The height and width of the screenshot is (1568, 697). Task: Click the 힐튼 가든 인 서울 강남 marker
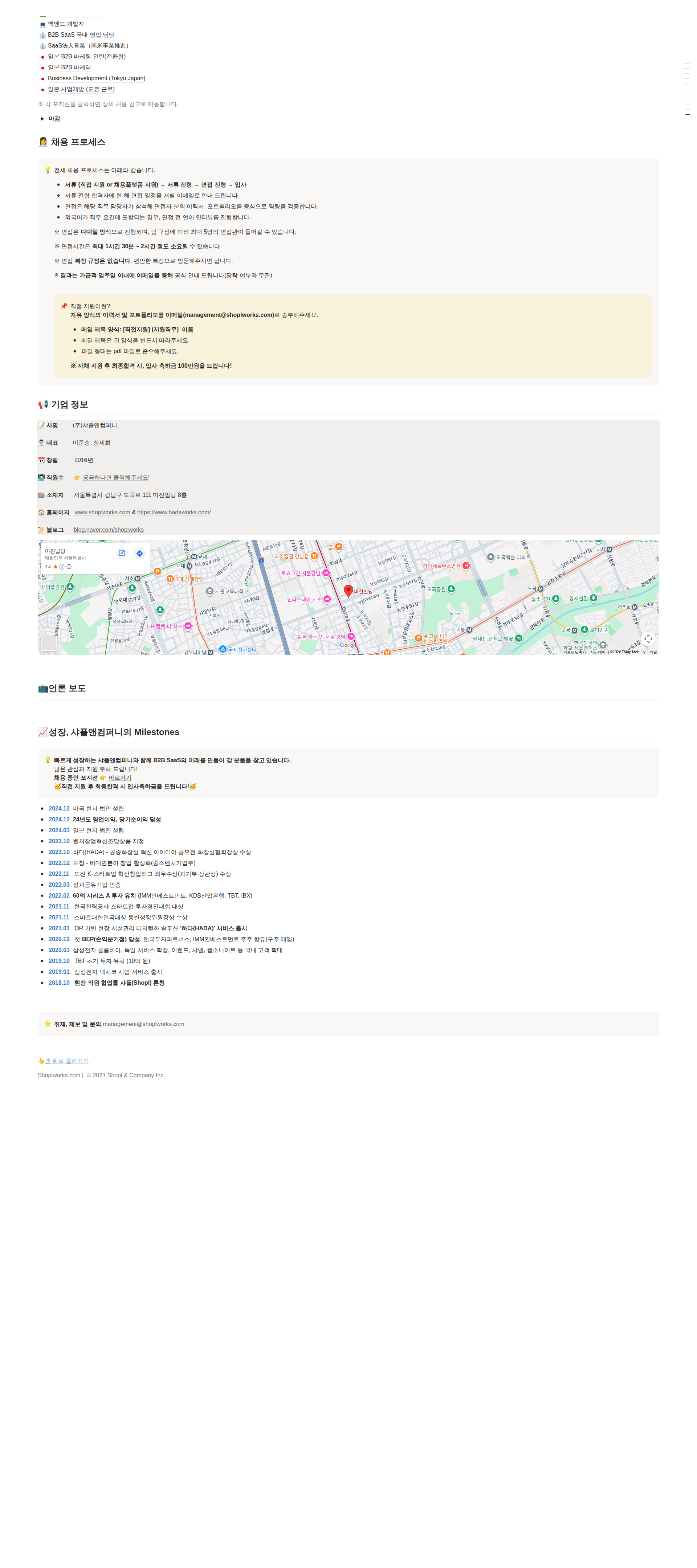click(x=351, y=636)
